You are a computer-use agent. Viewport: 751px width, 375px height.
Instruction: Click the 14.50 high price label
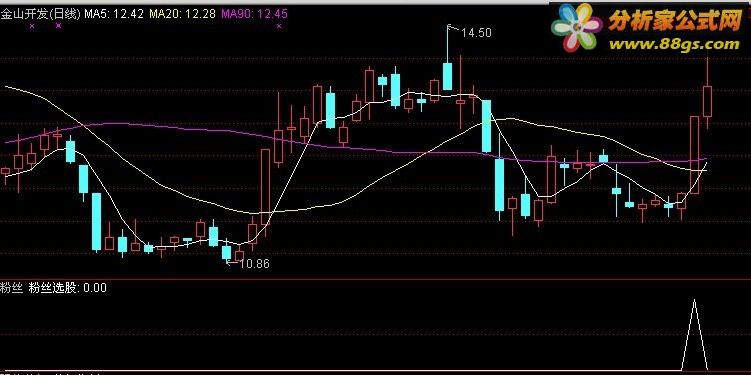477,33
